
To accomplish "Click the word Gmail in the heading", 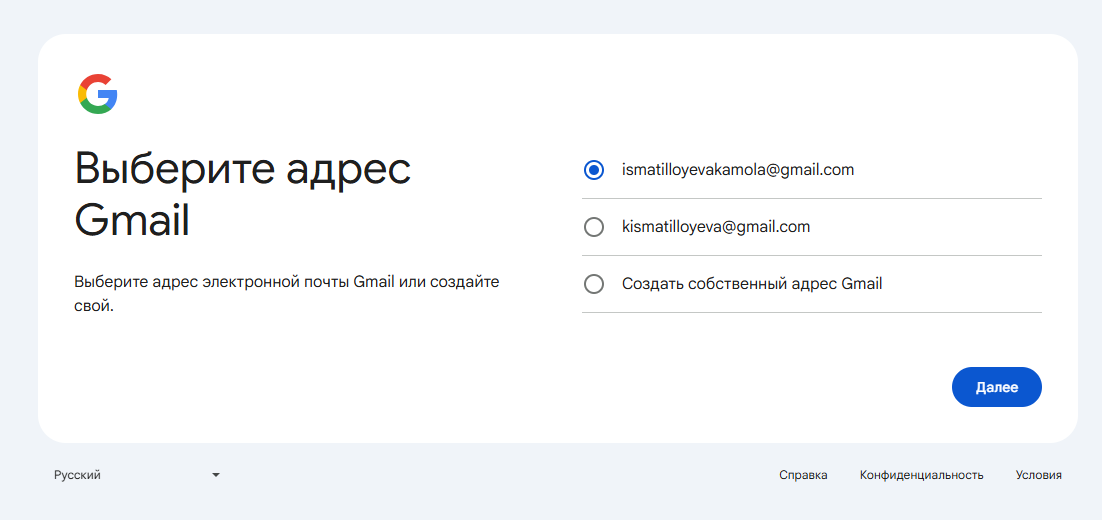I will [132, 221].
